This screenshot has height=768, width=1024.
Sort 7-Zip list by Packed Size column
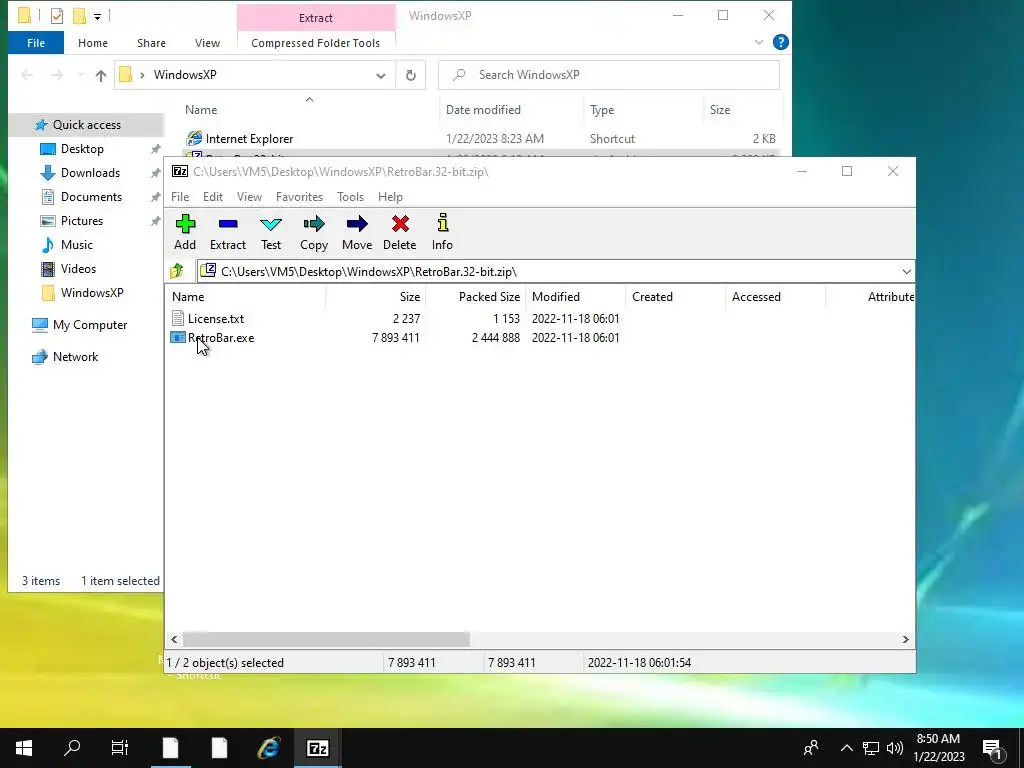[x=475, y=296]
